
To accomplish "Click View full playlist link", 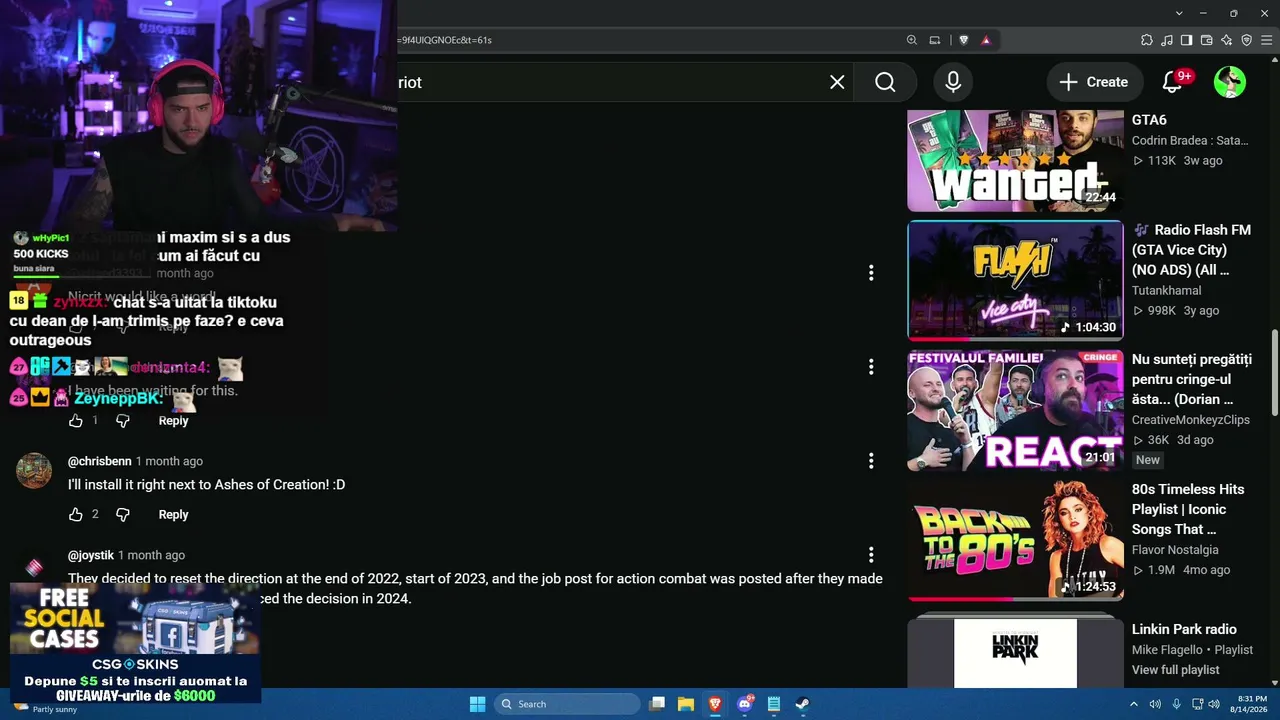I will pyautogui.click(x=1176, y=670).
